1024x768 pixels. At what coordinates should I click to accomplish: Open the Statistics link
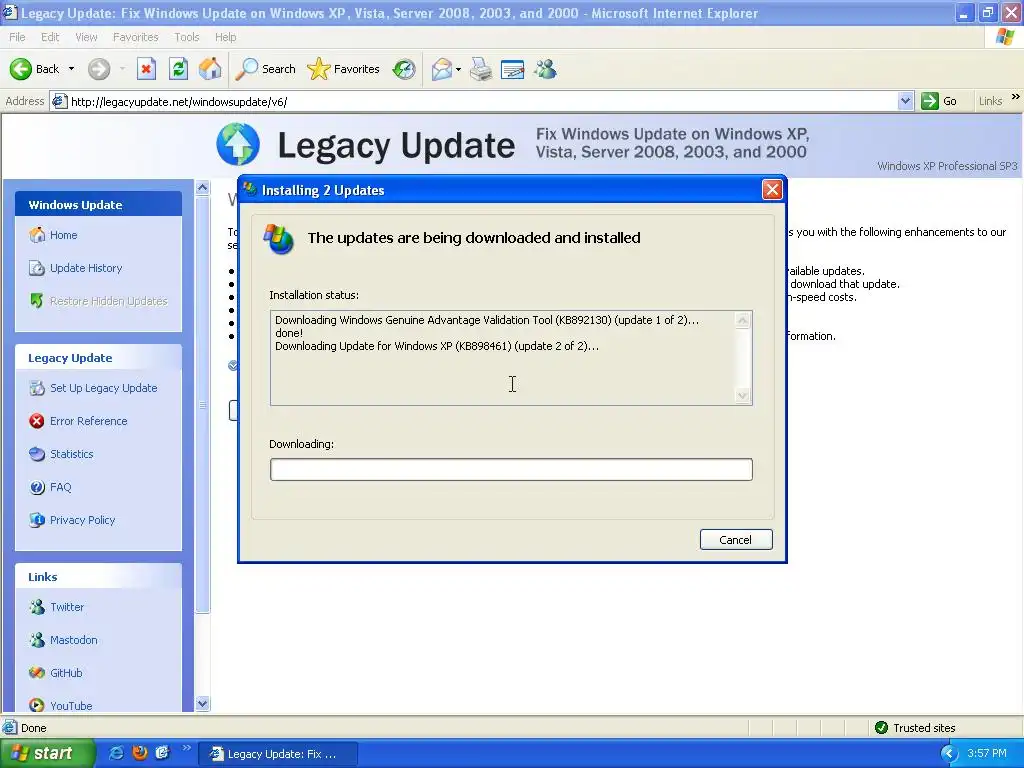pos(71,454)
